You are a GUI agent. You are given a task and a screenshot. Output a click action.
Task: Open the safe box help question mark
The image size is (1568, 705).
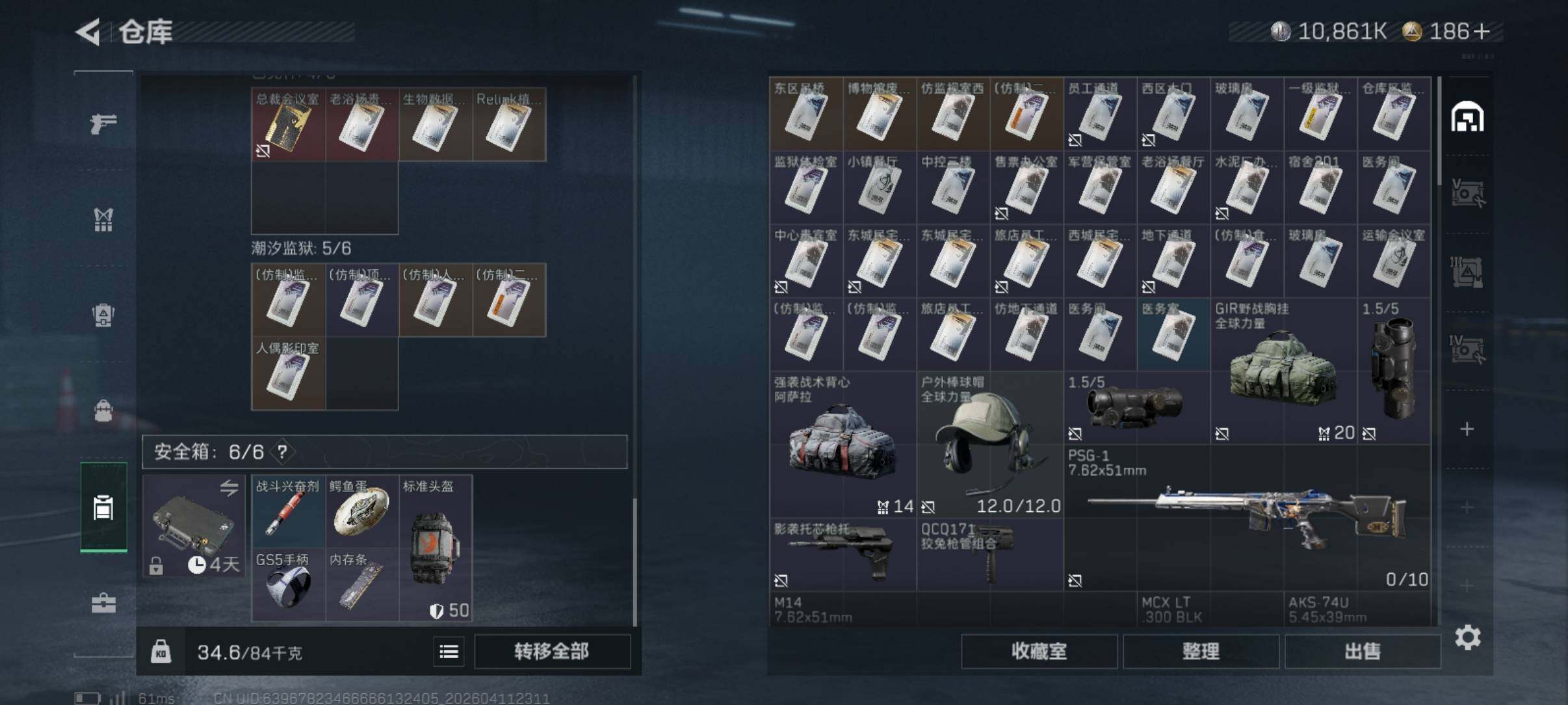tap(282, 451)
